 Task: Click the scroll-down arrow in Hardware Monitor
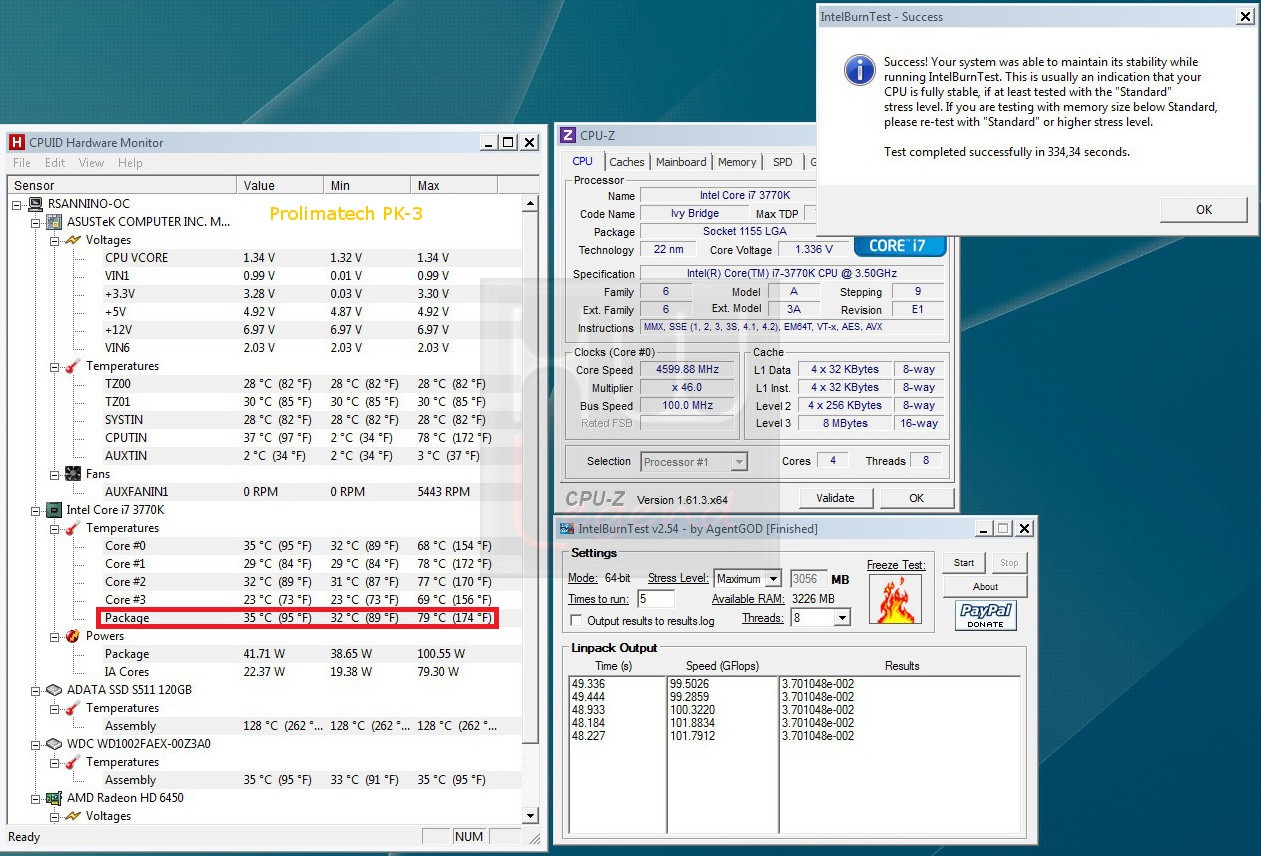point(530,816)
